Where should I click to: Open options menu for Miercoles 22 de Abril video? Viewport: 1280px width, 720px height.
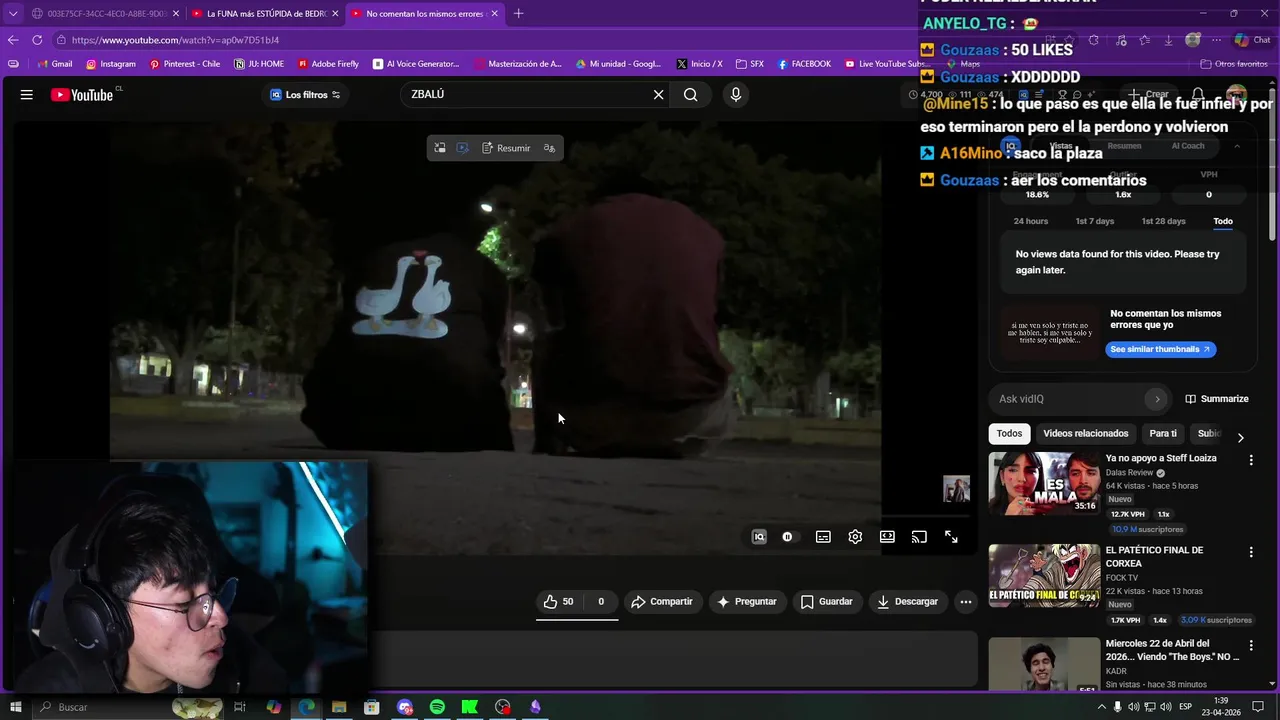pos(1251,646)
